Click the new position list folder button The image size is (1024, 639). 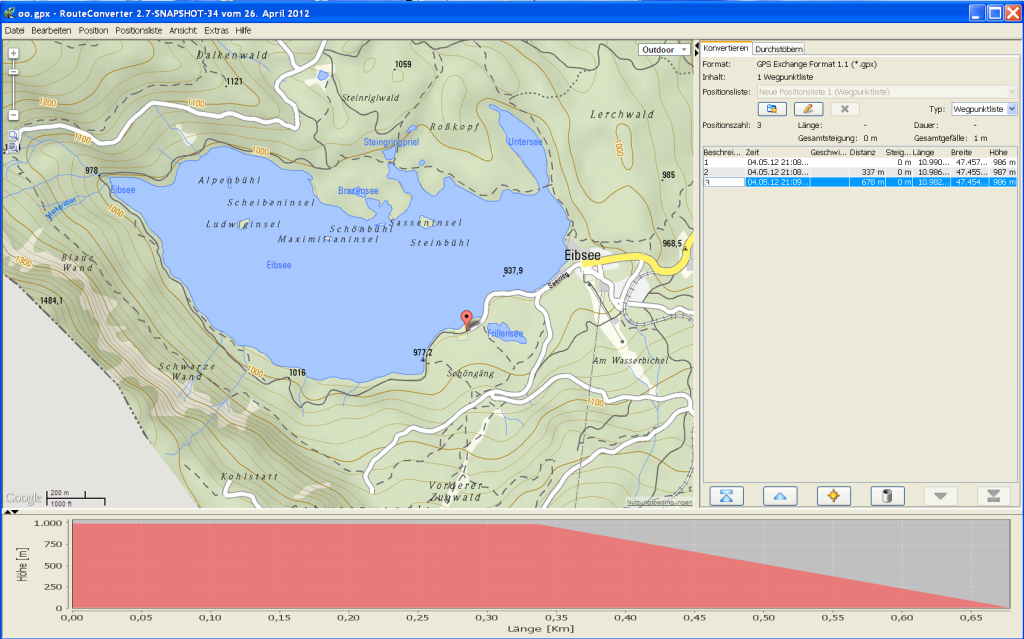coord(772,109)
